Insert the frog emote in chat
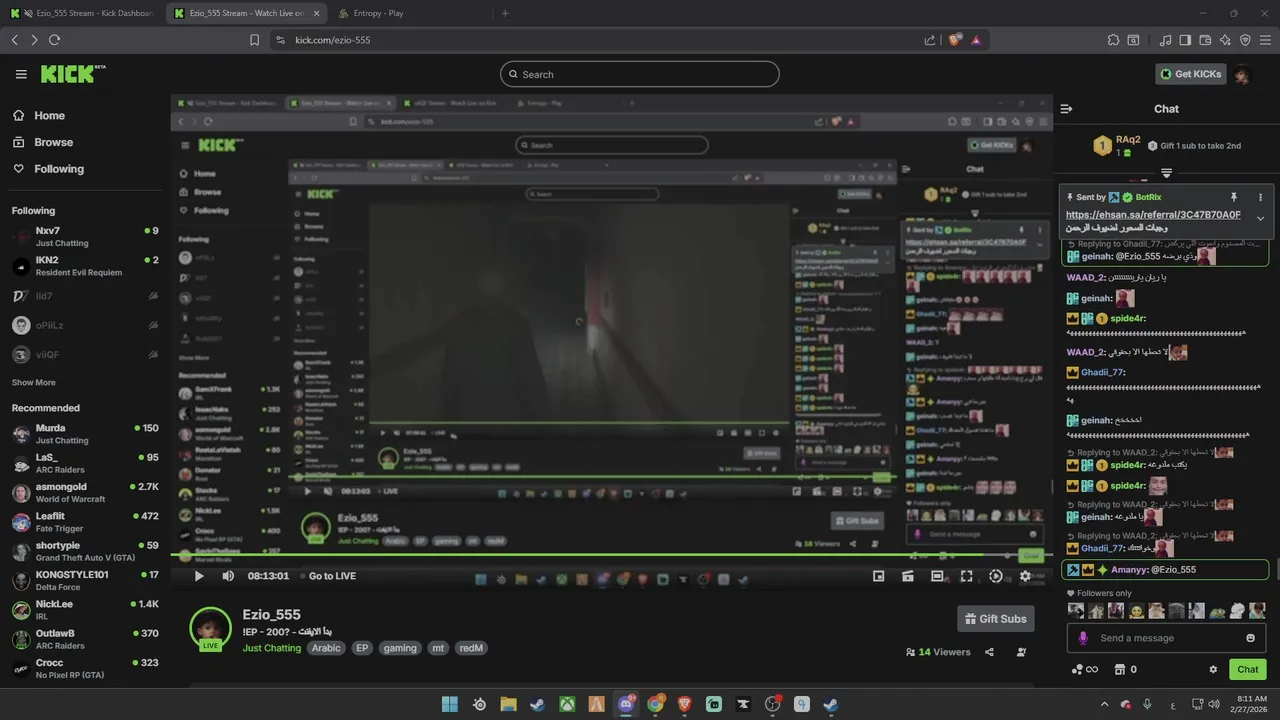 [x=1219, y=610]
